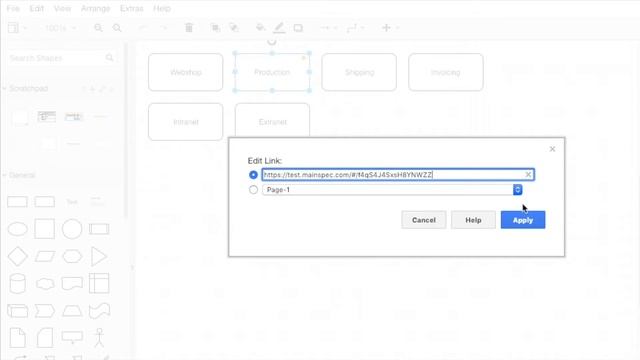Click the fill color bucket icon
This screenshot has width=640, height=360.
click(260, 28)
